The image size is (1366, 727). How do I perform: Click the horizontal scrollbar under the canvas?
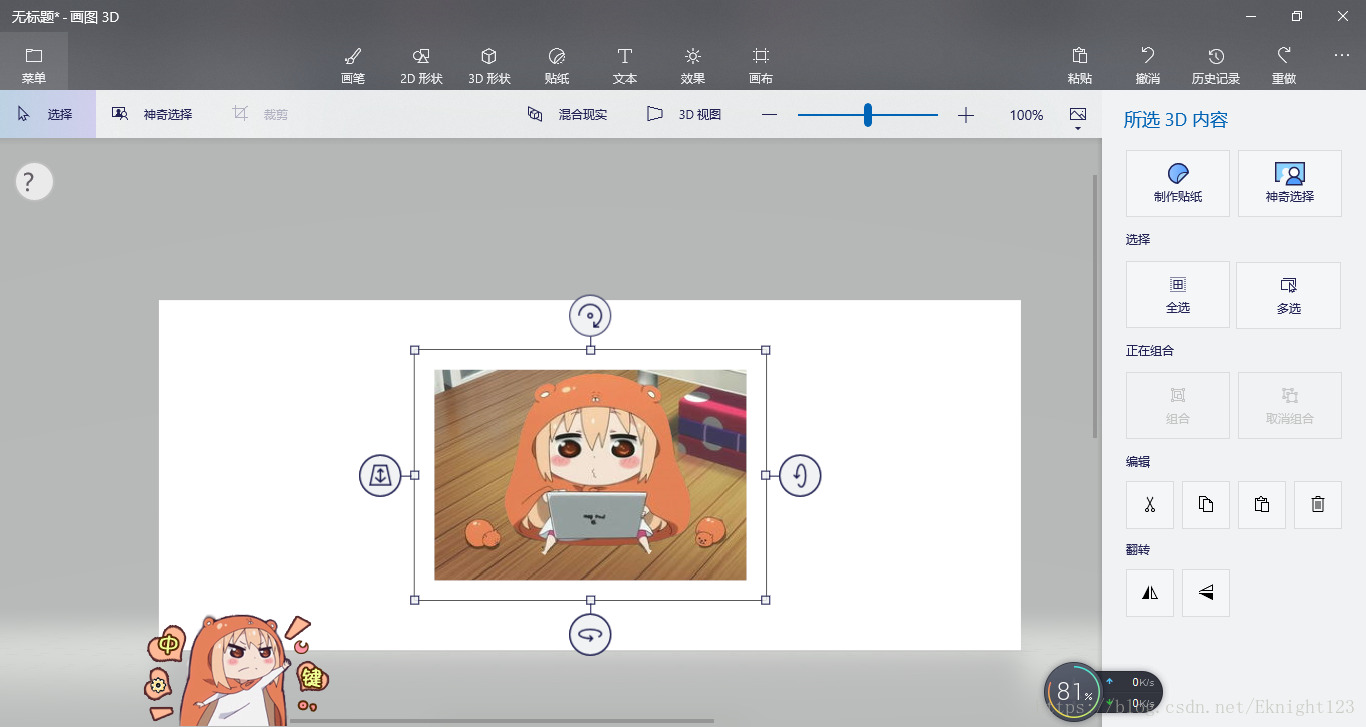pyautogui.click(x=501, y=721)
